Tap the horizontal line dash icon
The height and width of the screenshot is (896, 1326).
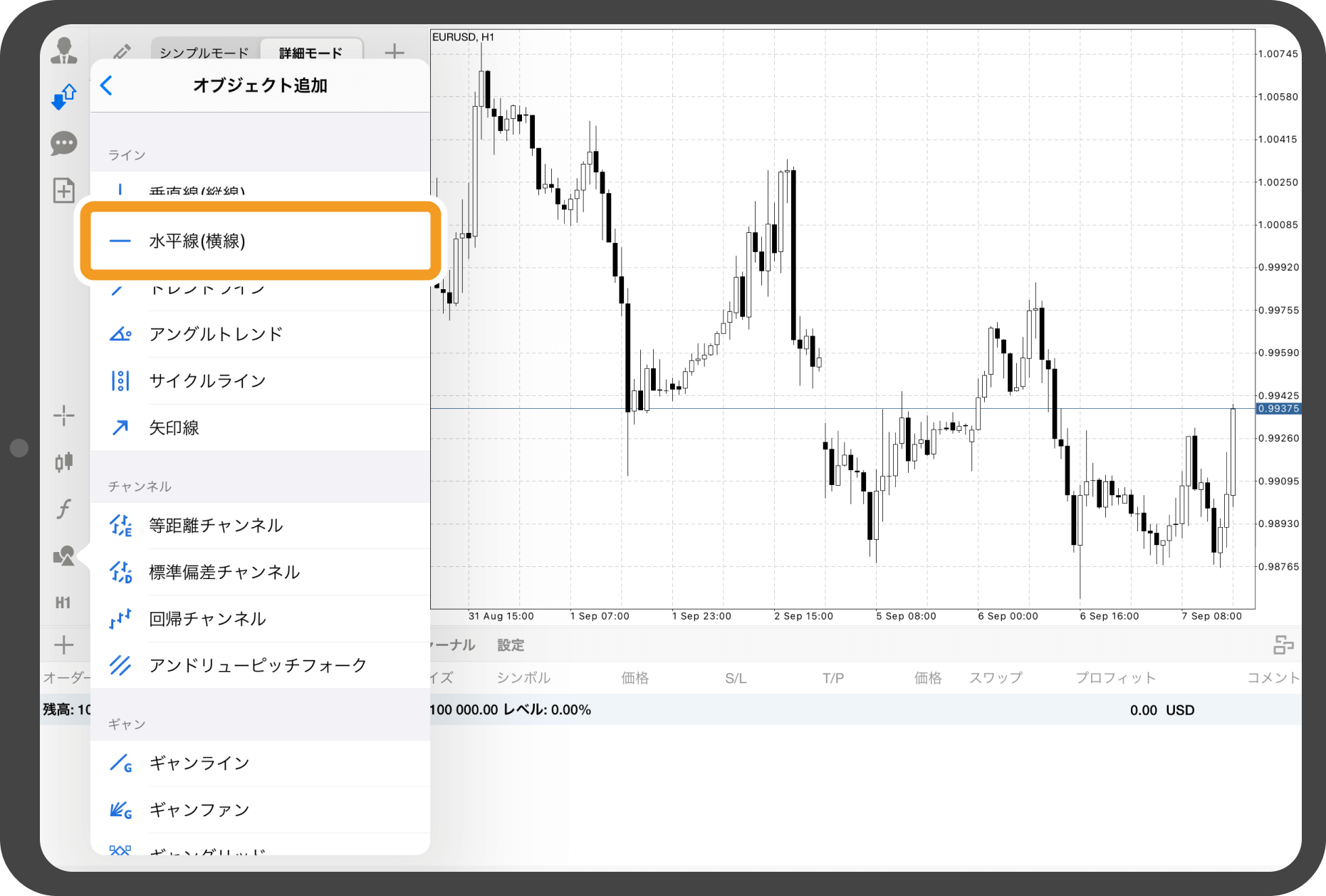(x=120, y=241)
